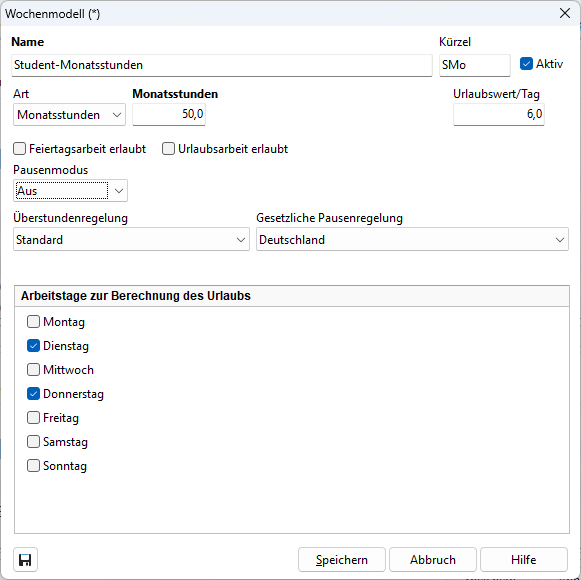The width and height of the screenshot is (581, 580).
Task: Focus the Name field Student-Monatsstunden
Action: [222, 65]
